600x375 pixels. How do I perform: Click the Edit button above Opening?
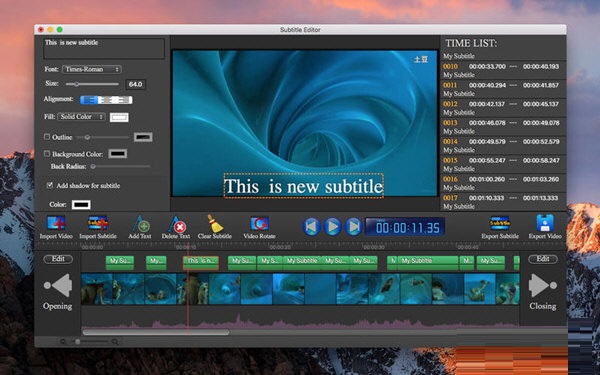point(58,259)
